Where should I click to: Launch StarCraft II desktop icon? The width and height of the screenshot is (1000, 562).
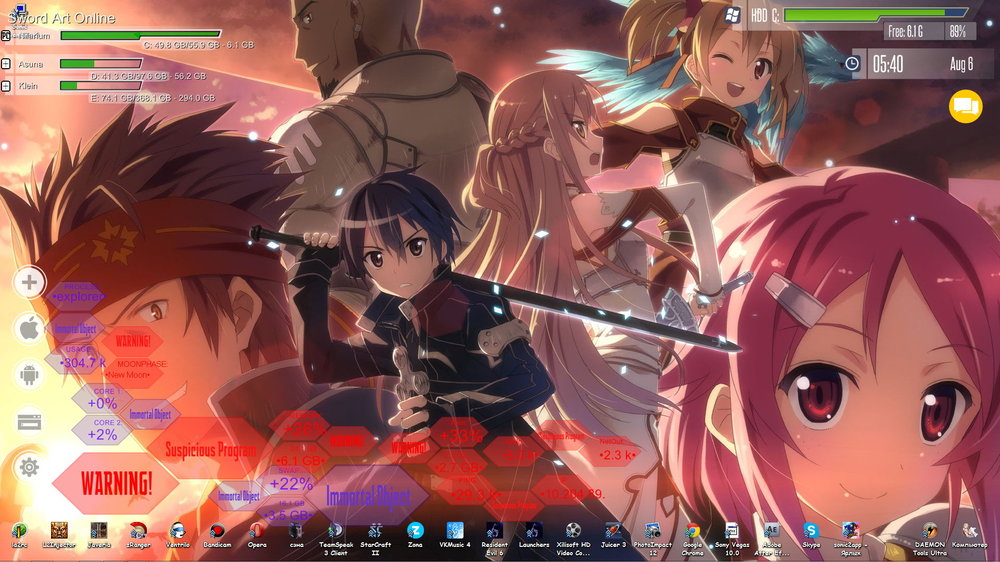(374, 531)
